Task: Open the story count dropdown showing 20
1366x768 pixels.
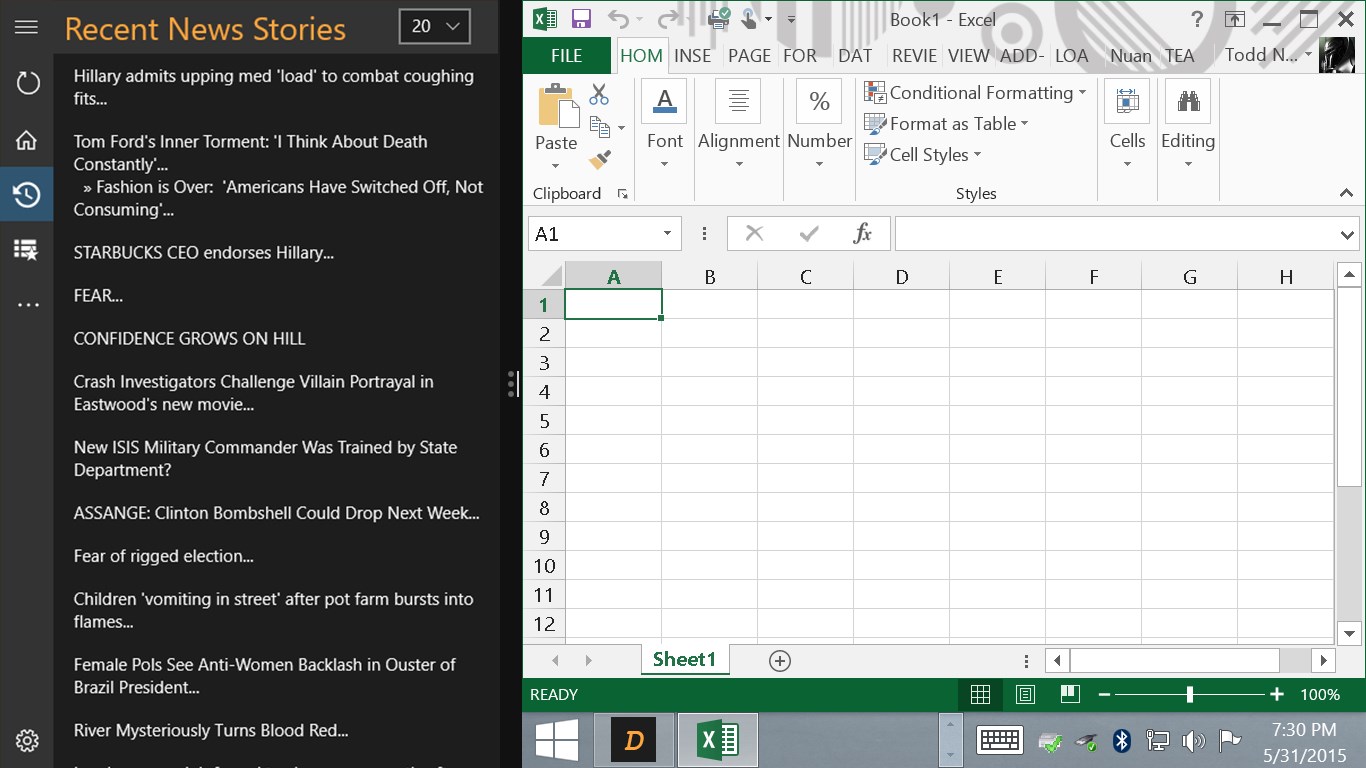Action: point(434,28)
